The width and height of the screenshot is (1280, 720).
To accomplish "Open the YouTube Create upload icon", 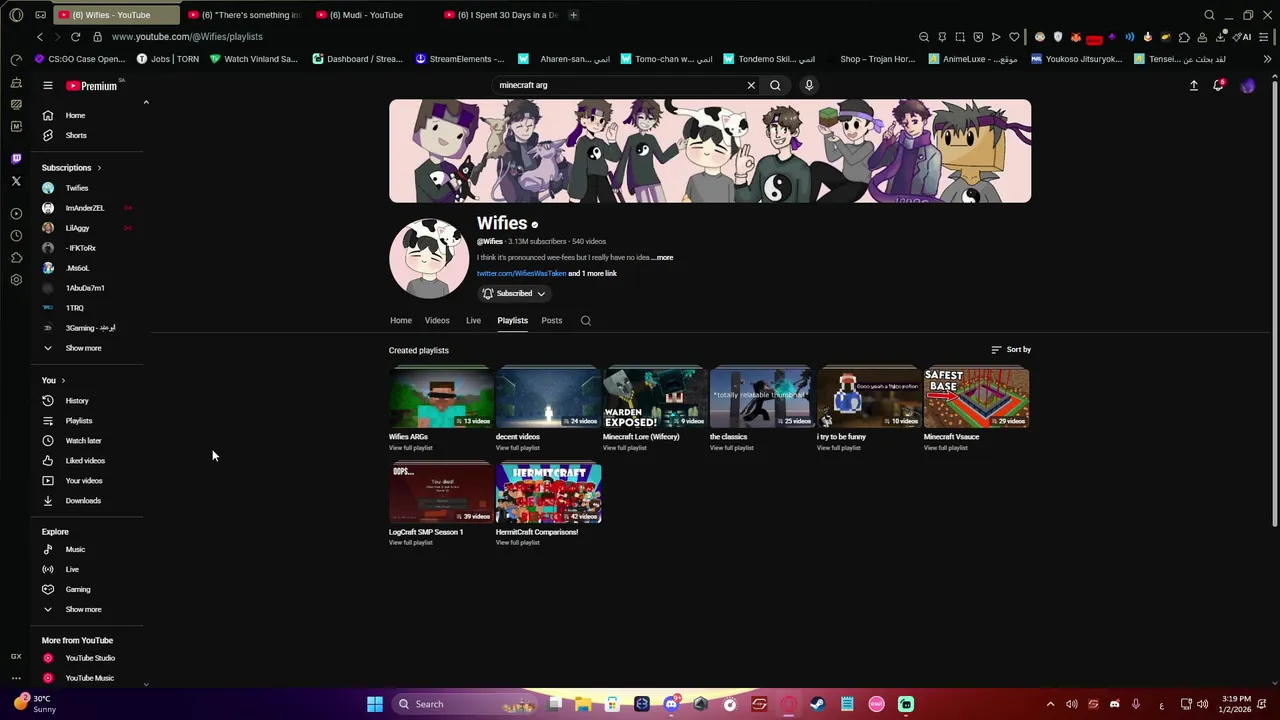I will tap(1193, 86).
